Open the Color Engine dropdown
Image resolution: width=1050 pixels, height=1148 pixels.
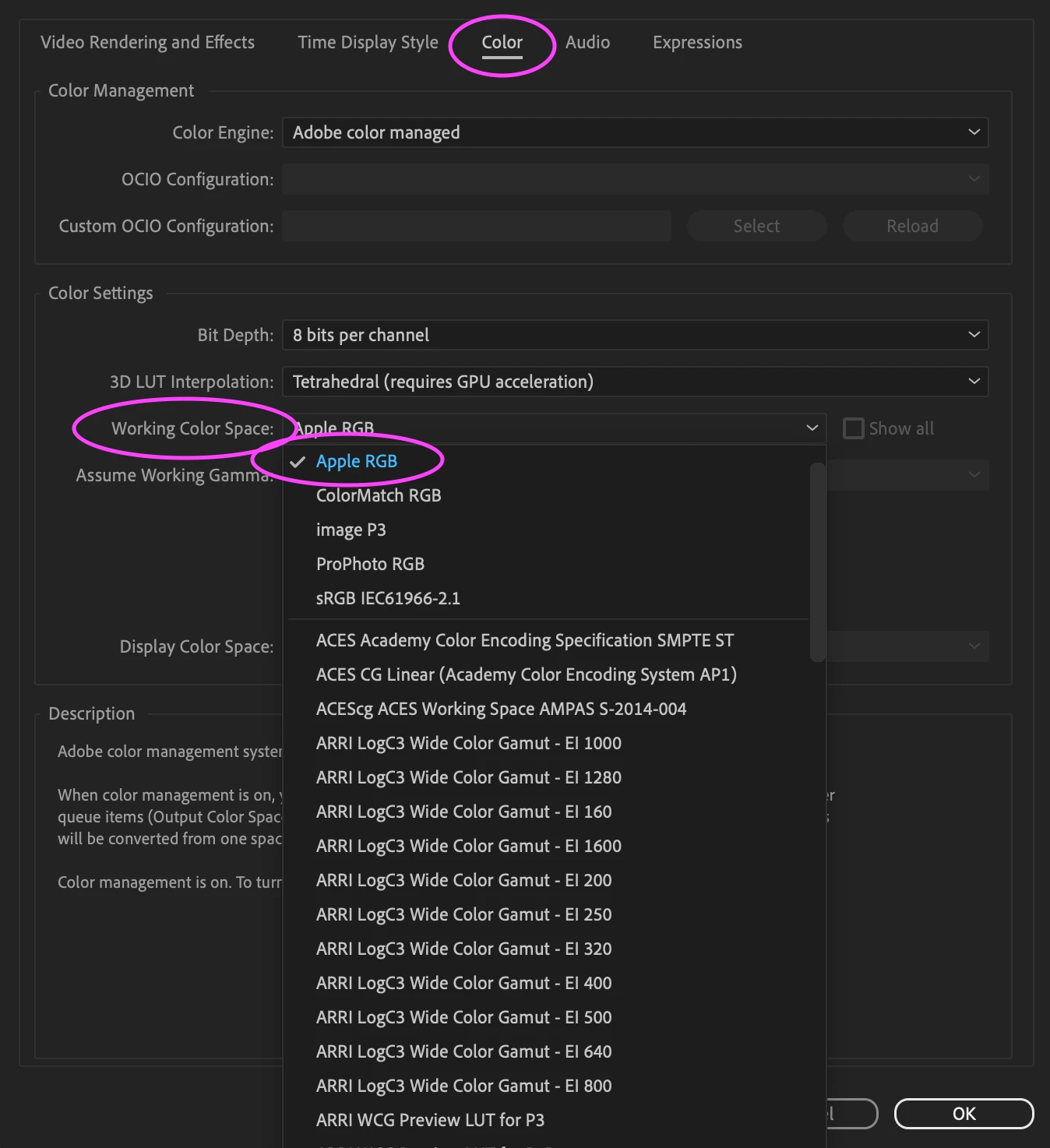tap(635, 132)
